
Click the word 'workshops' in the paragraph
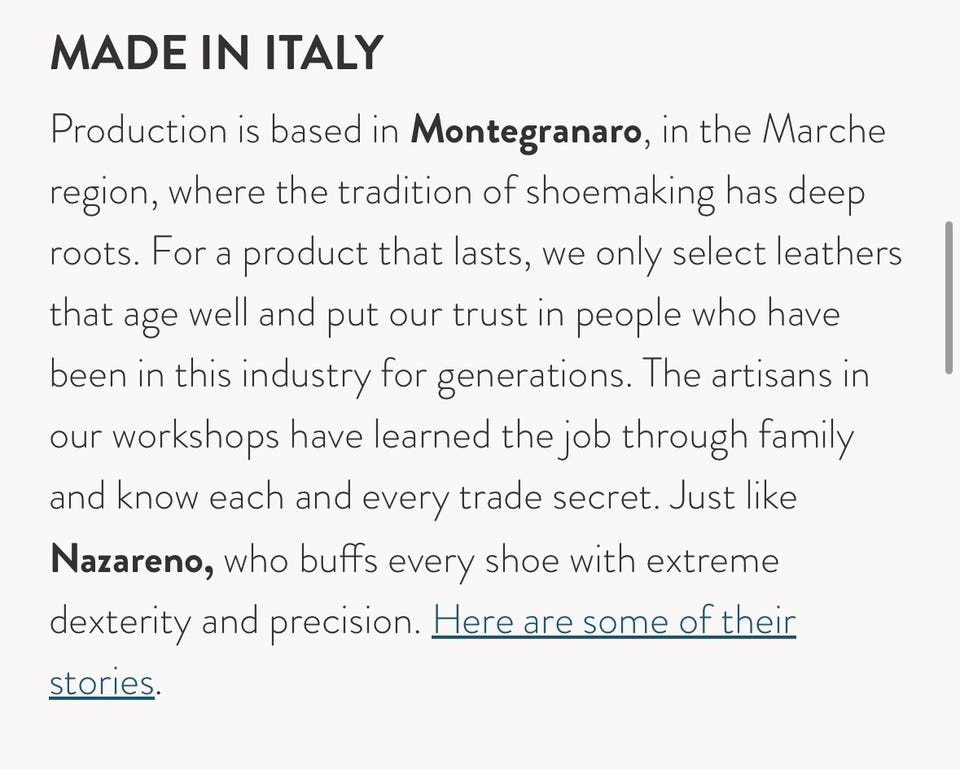195,437
